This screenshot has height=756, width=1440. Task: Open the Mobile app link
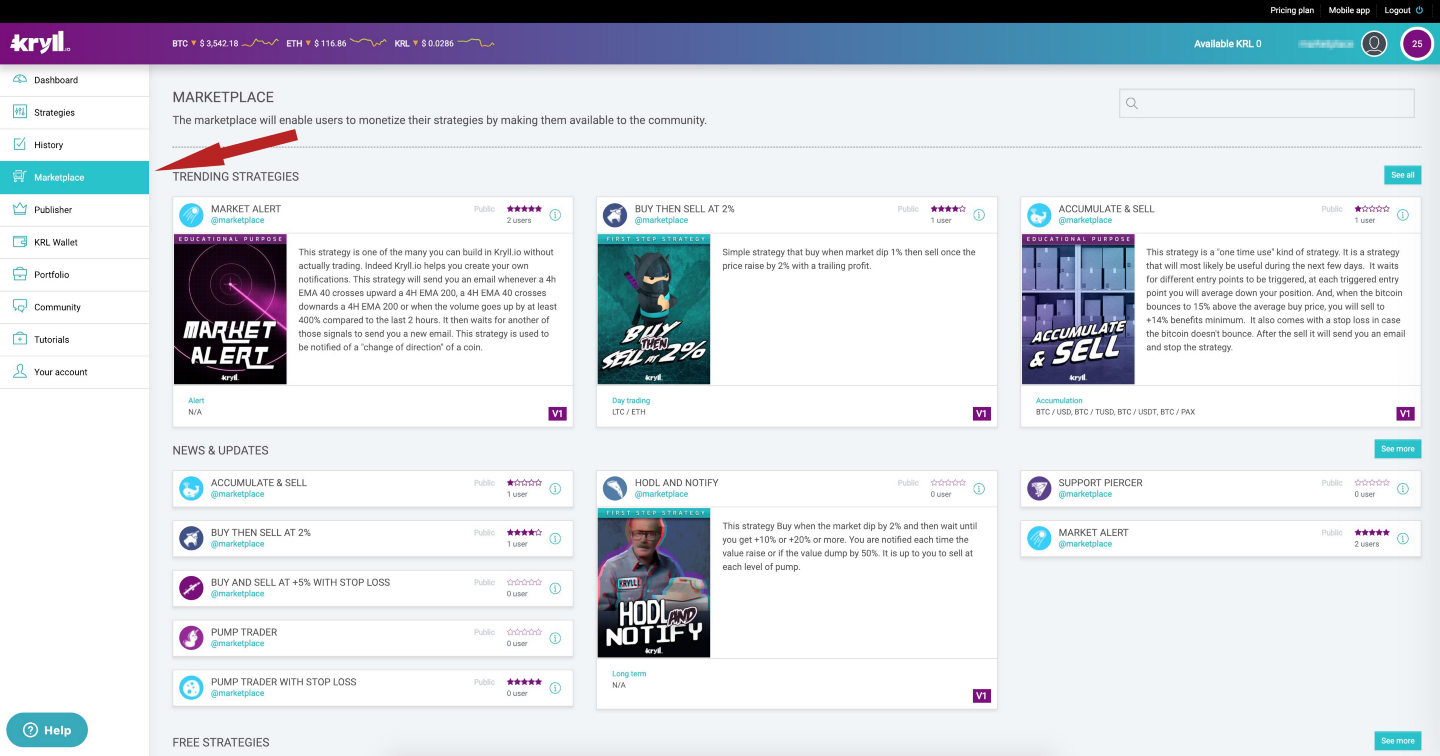coord(1349,10)
